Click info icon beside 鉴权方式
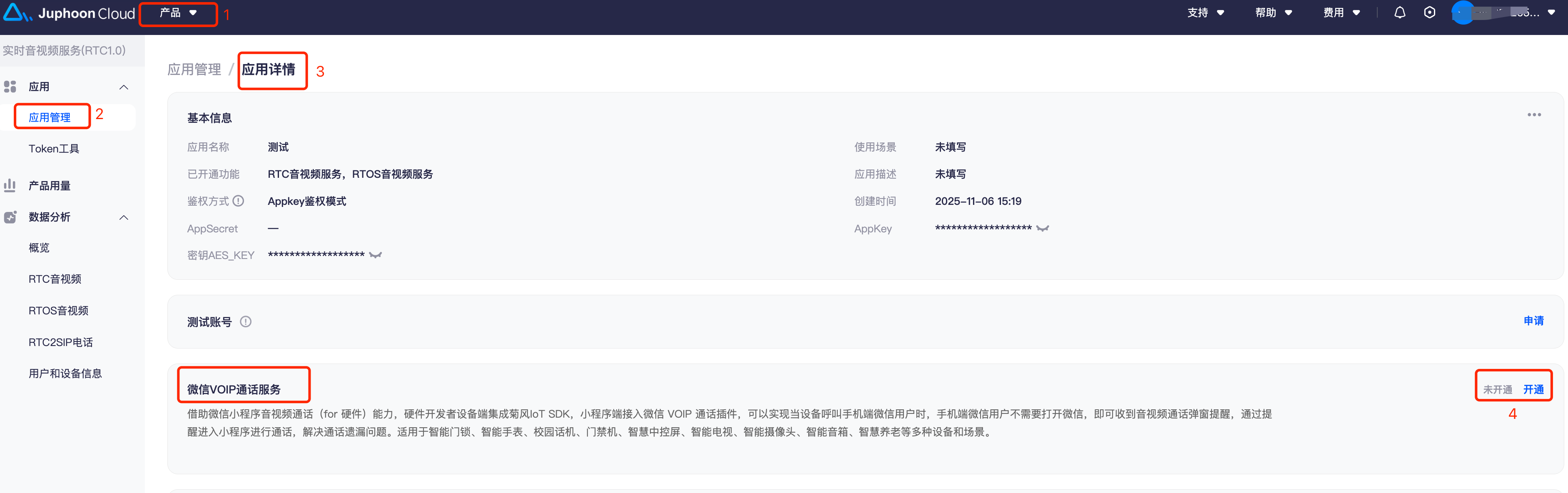 point(239,201)
